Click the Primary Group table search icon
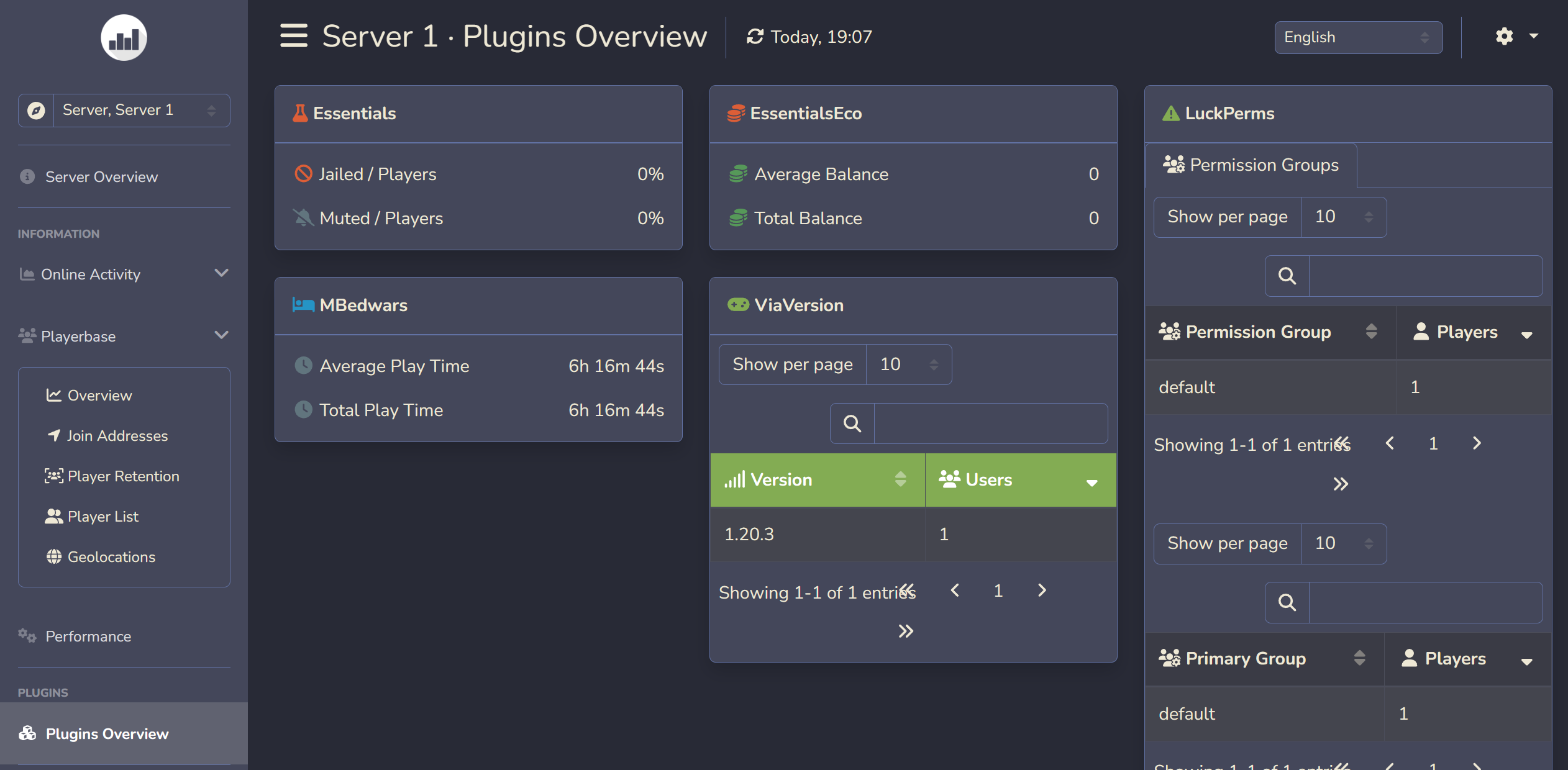1568x770 pixels. [x=1287, y=602]
